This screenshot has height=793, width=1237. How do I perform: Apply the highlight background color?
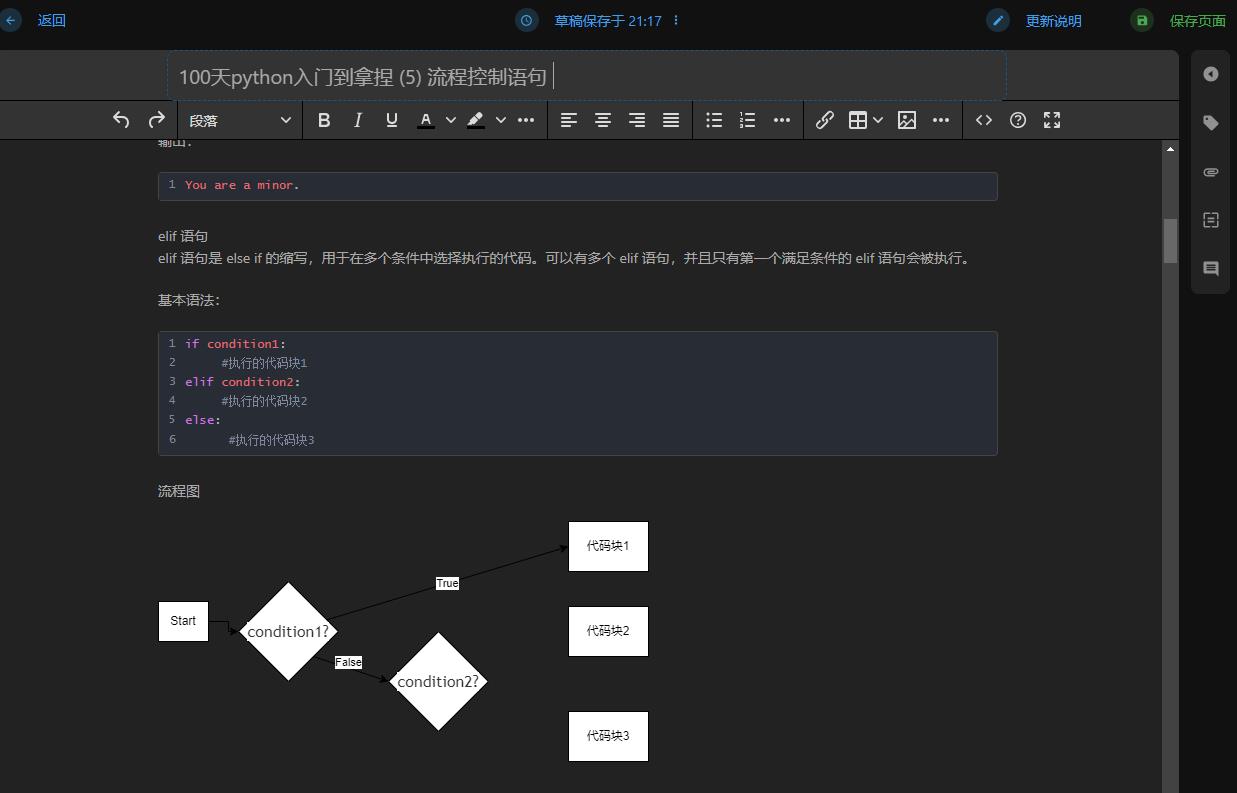pos(476,120)
